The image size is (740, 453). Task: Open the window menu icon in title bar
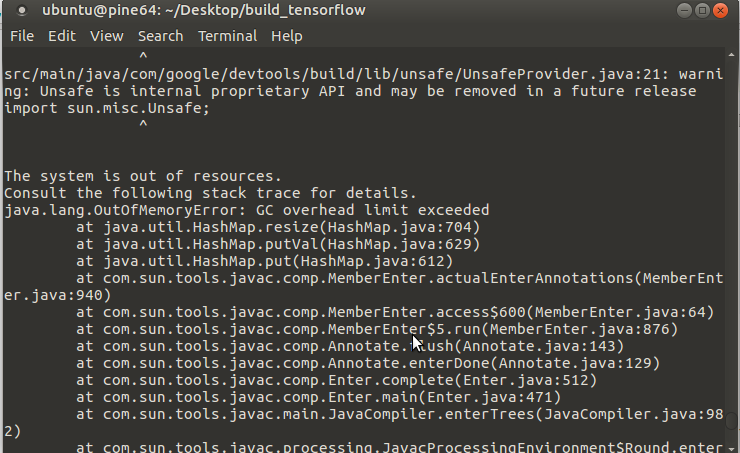(x=21, y=10)
